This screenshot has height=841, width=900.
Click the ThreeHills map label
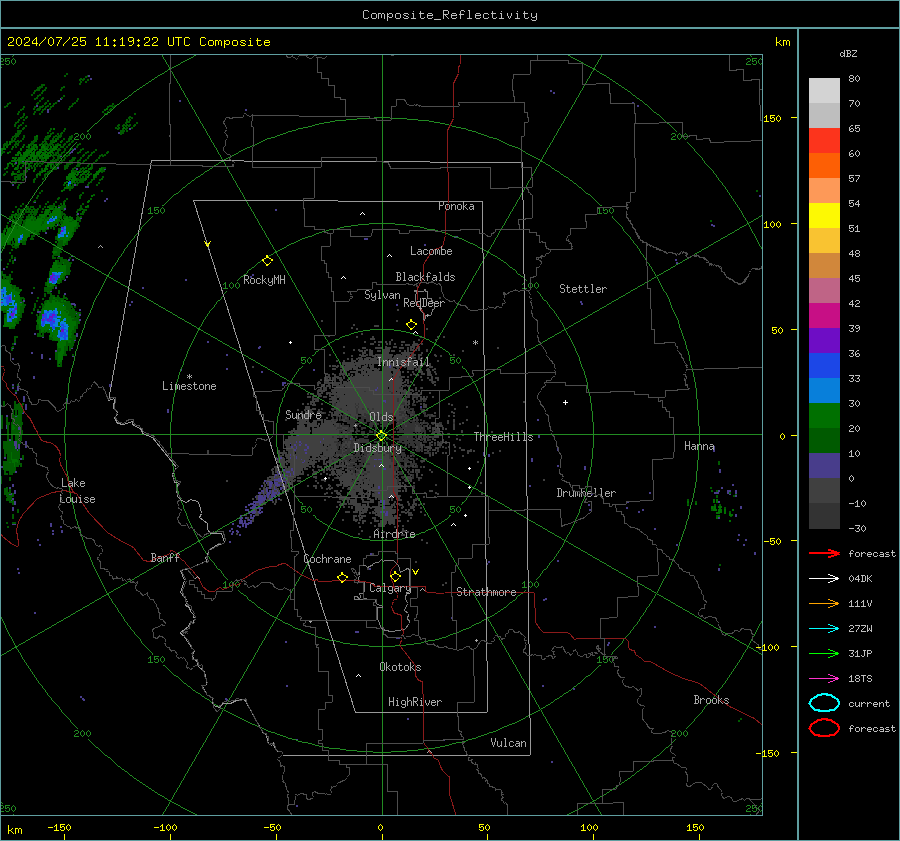point(503,437)
